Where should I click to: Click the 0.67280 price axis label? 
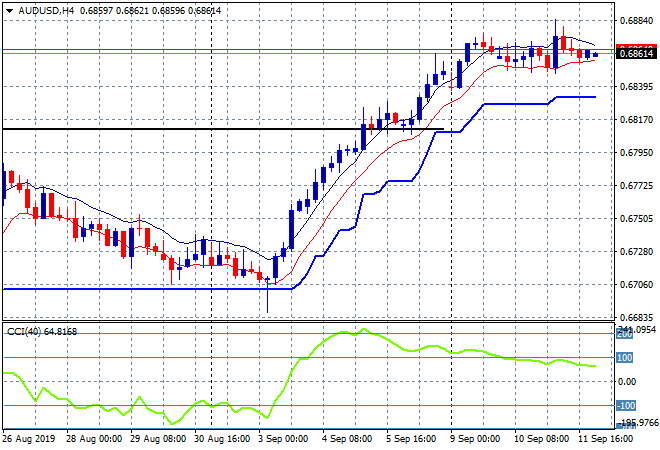coord(636,252)
